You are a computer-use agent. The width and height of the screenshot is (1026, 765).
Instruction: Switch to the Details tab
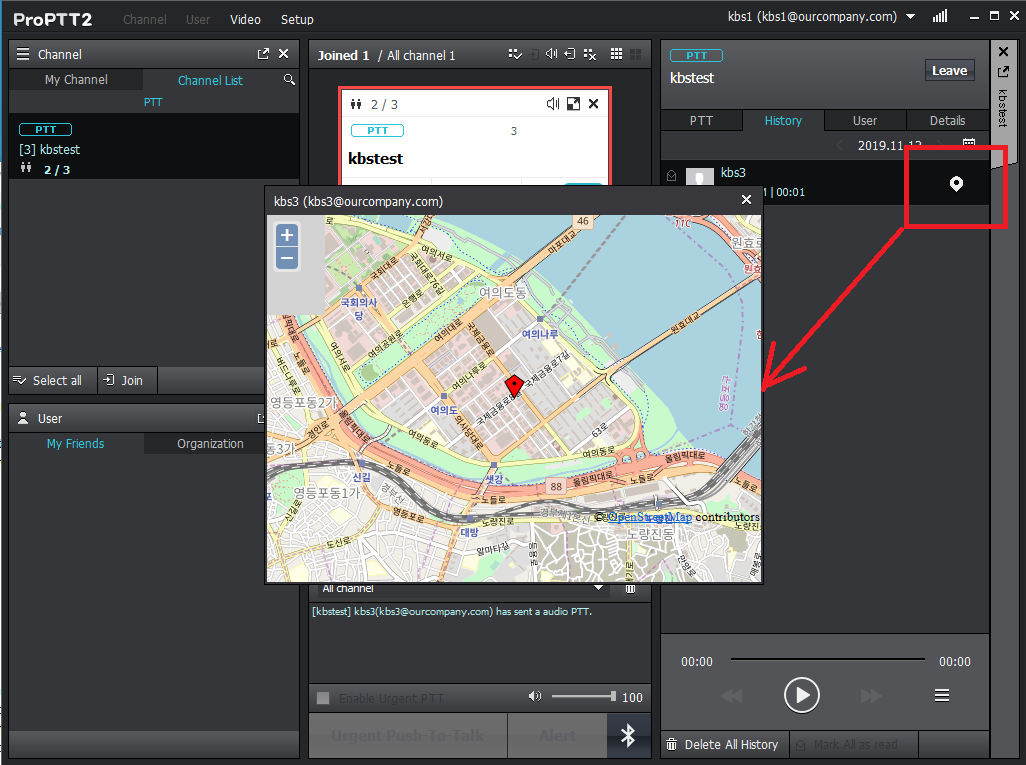click(x=947, y=120)
